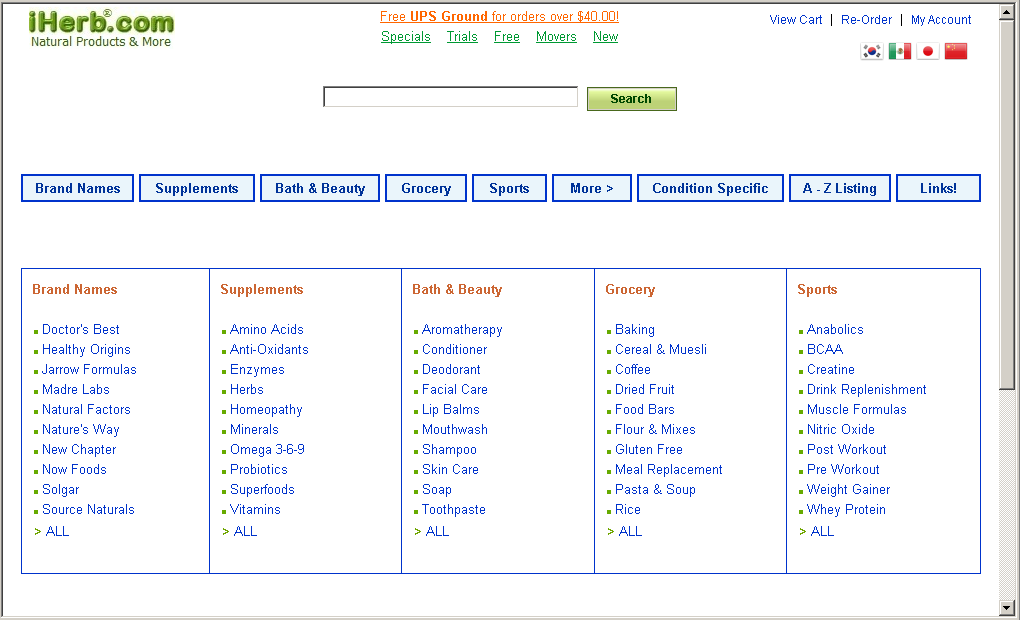Image resolution: width=1020 pixels, height=620 pixels.
Task: Open the Movers link
Action: point(556,36)
